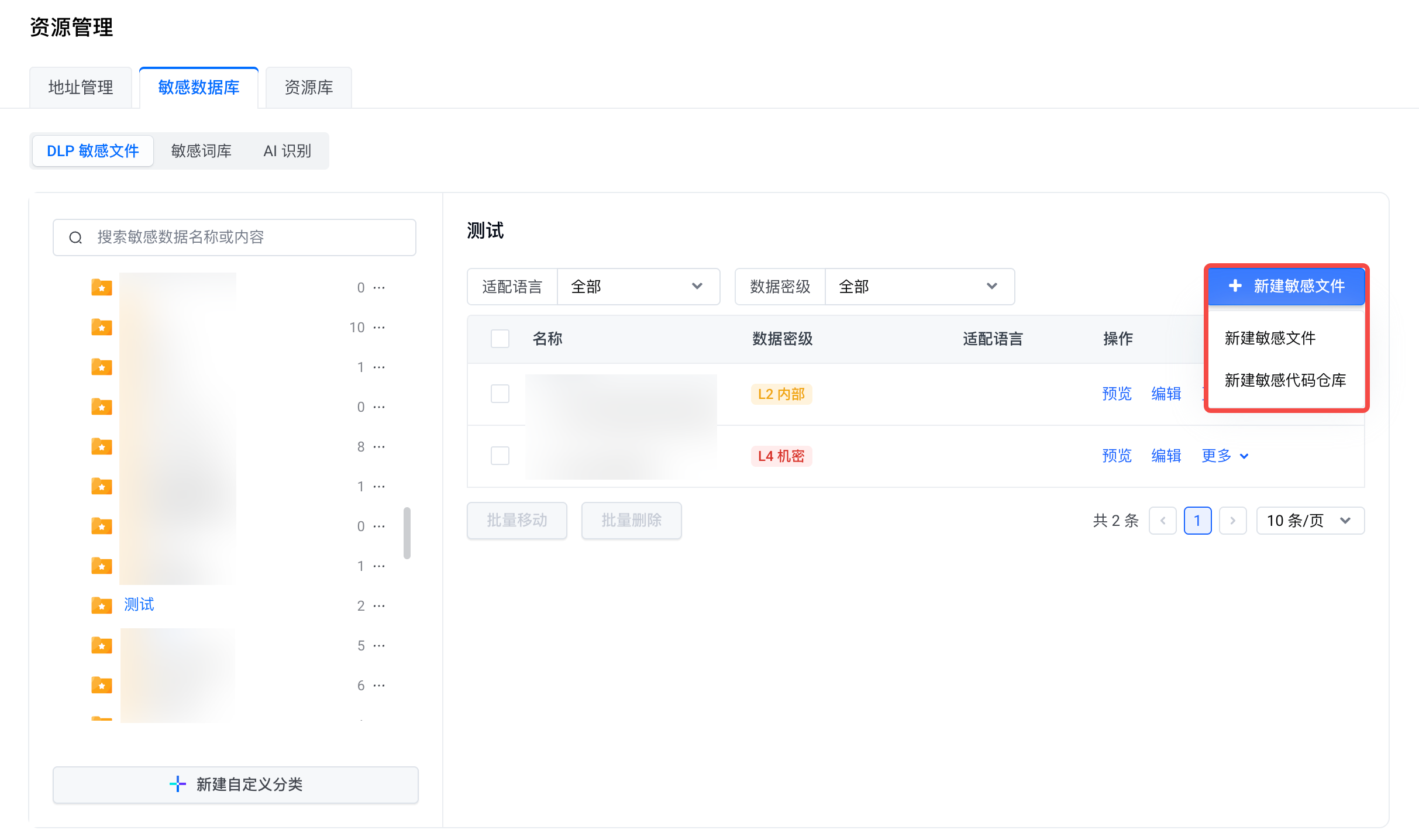Image resolution: width=1419 pixels, height=840 pixels.
Task: Click the 共 2 条 total count text
Action: 1116,521
